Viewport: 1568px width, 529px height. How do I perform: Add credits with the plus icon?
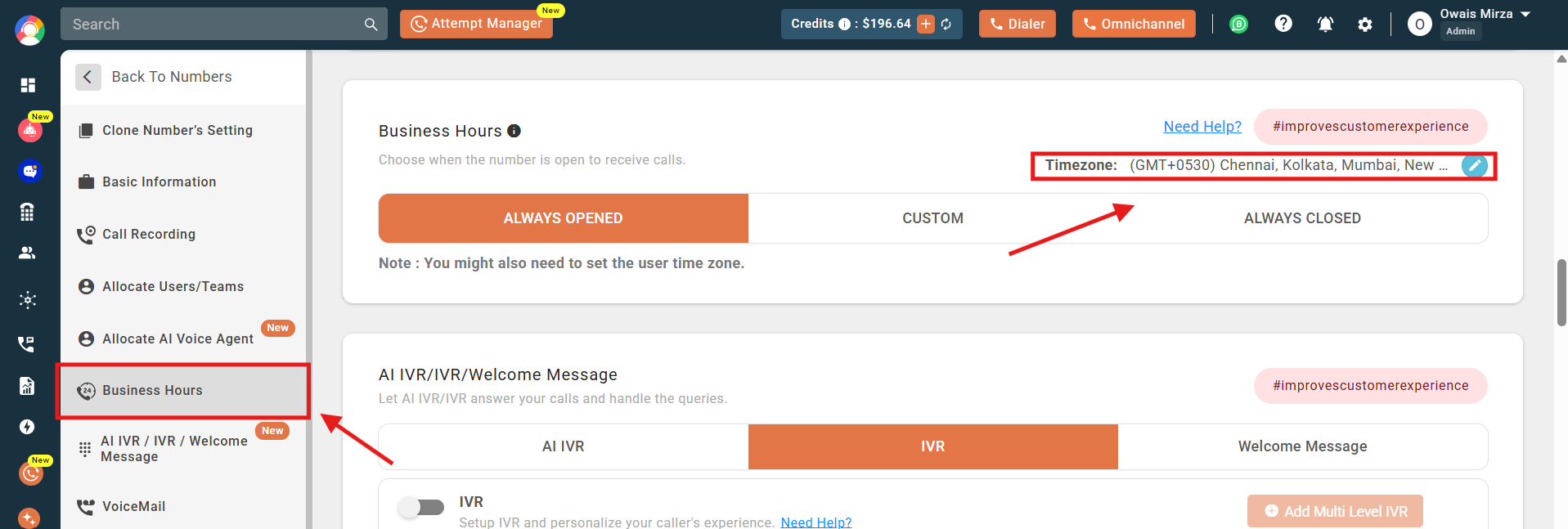926,24
